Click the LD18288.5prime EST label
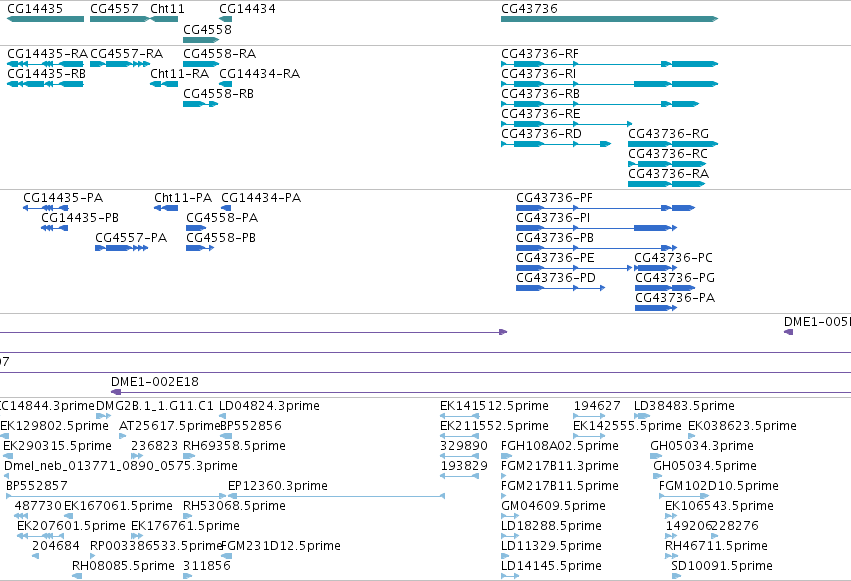 551,526
